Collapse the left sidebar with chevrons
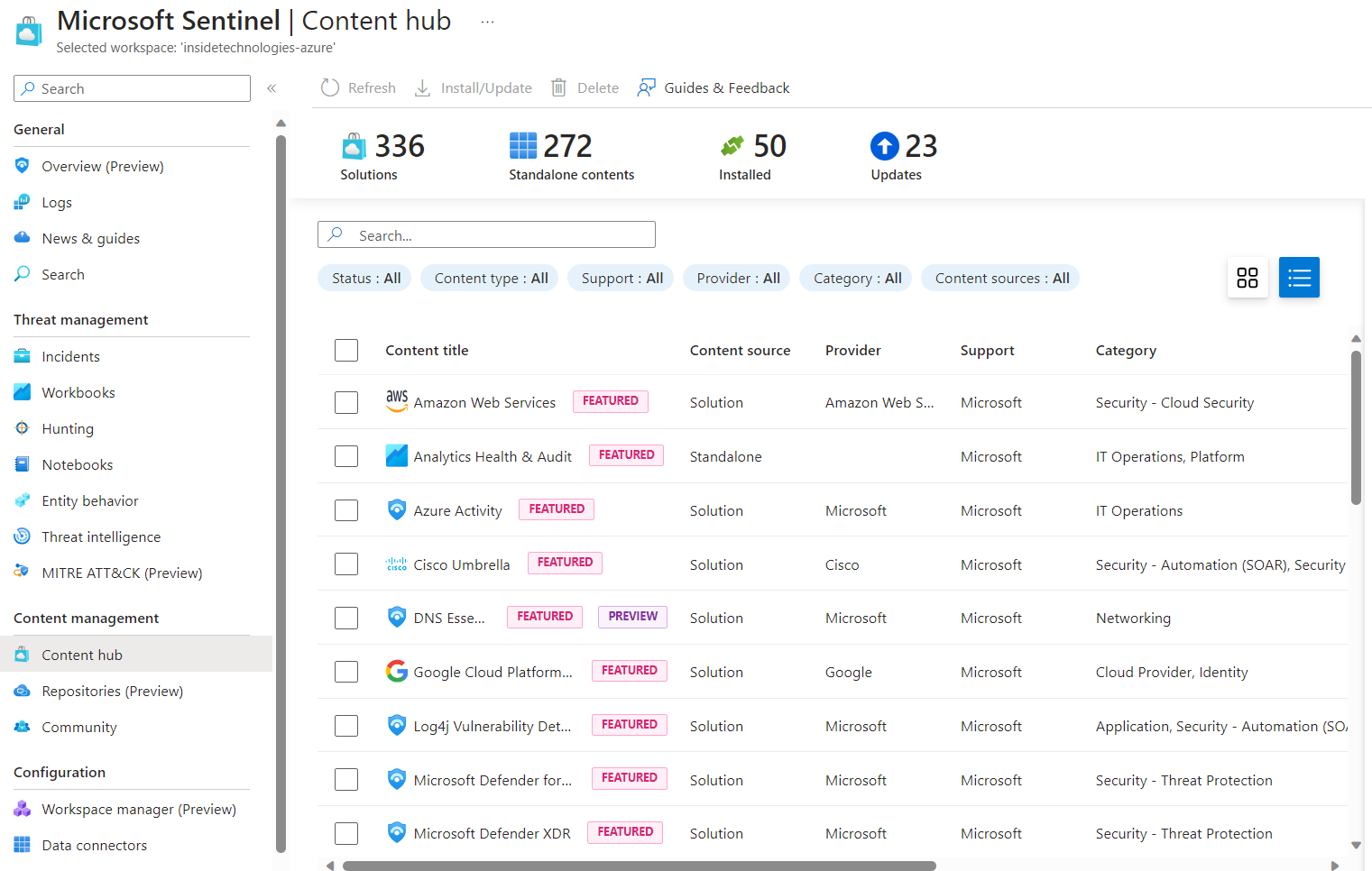 pos(272,88)
